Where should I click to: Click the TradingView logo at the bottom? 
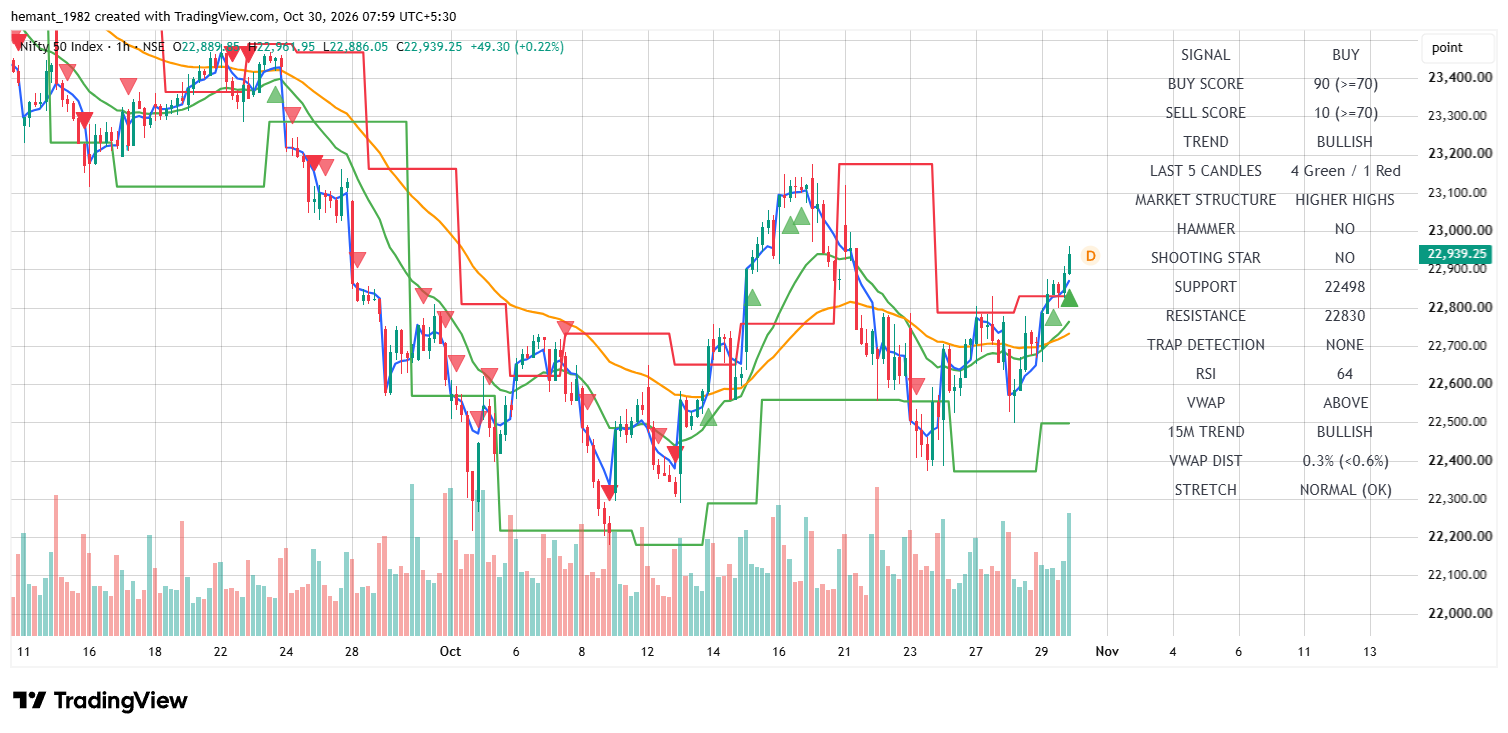100,700
